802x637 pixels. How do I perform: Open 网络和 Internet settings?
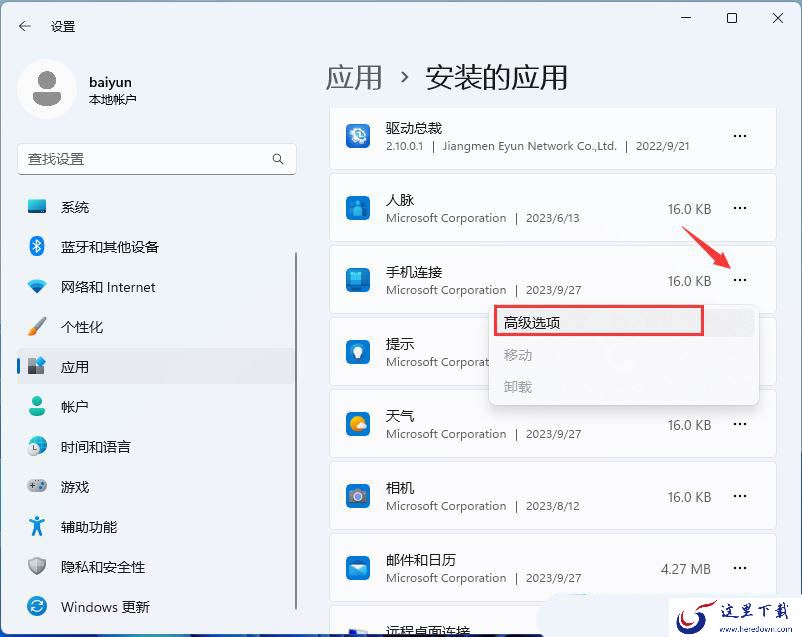(157, 287)
